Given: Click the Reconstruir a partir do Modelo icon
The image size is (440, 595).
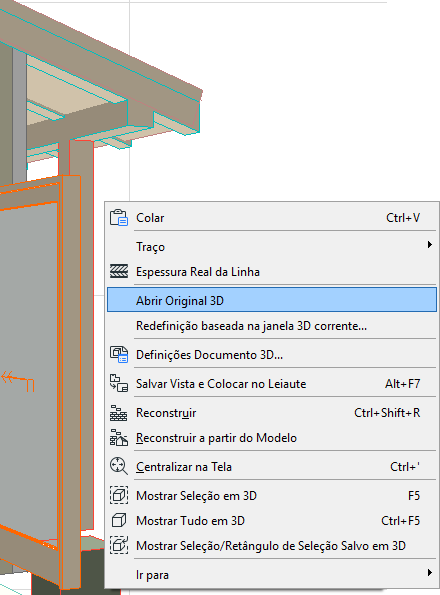Looking at the screenshot, I should 119,438.
